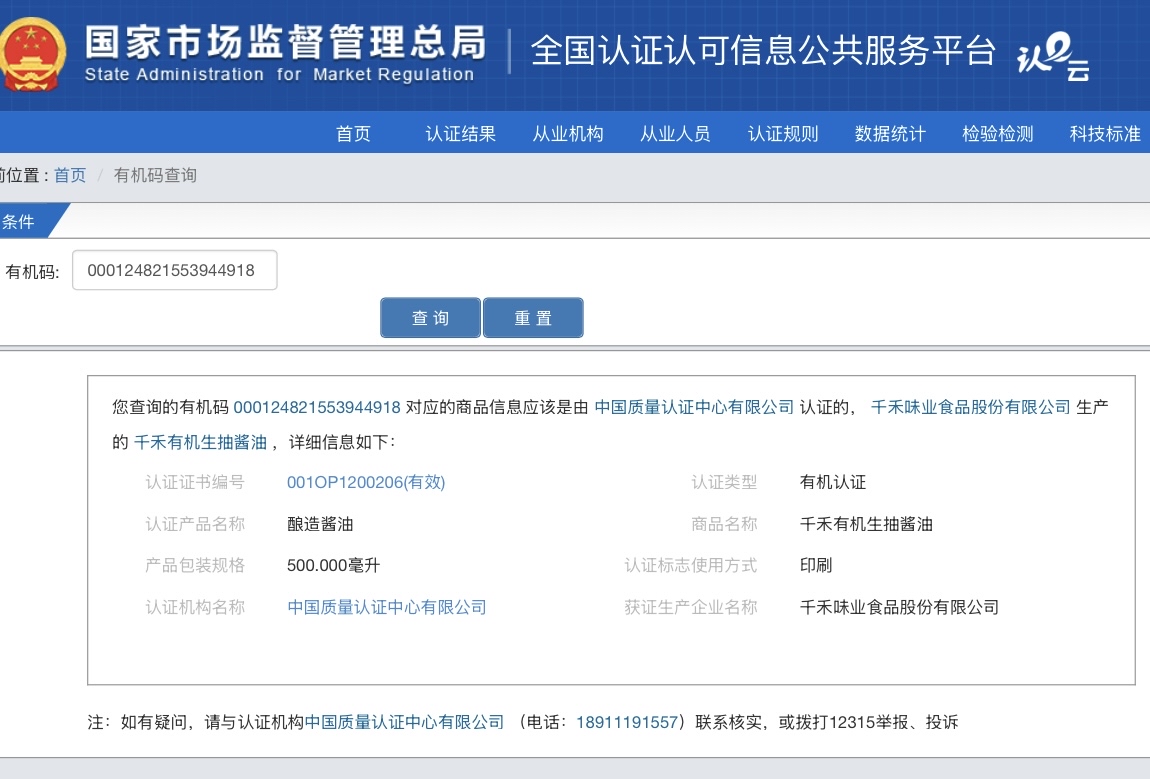Click 千禾味业食品股份有限公司 in 获证生产企业名称 row
The width and height of the screenshot is (1150, 779).
tap(899, 607)
